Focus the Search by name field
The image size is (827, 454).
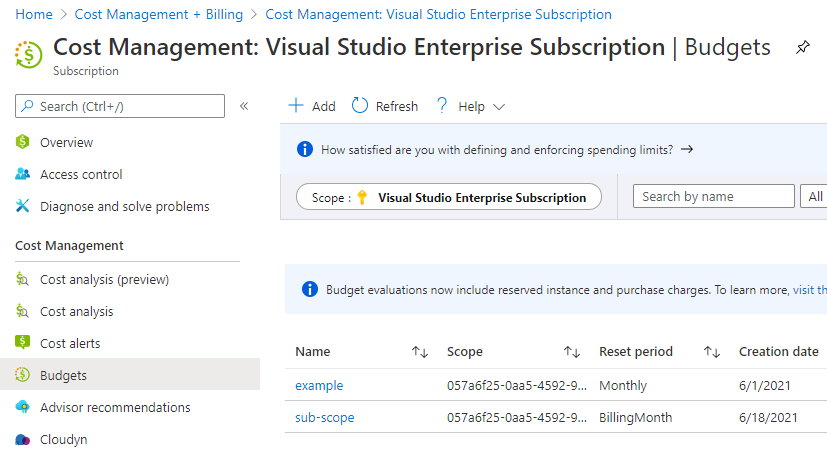(x=714, y=196)
